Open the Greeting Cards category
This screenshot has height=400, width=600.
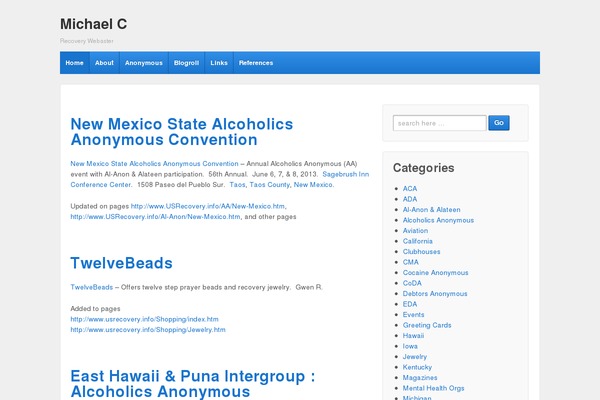pos(427,325)
